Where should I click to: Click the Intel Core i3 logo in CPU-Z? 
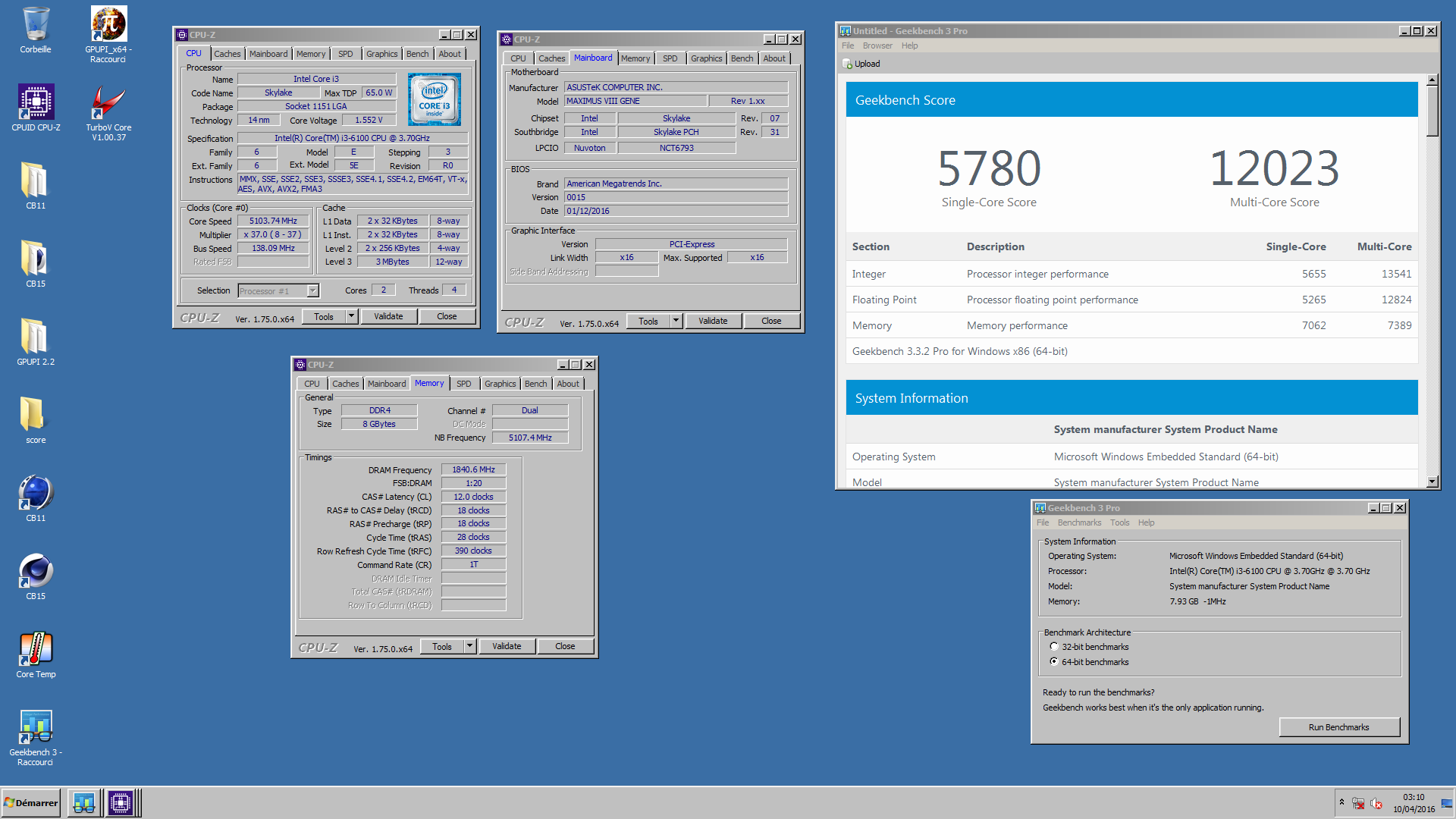tap(435, 99)
